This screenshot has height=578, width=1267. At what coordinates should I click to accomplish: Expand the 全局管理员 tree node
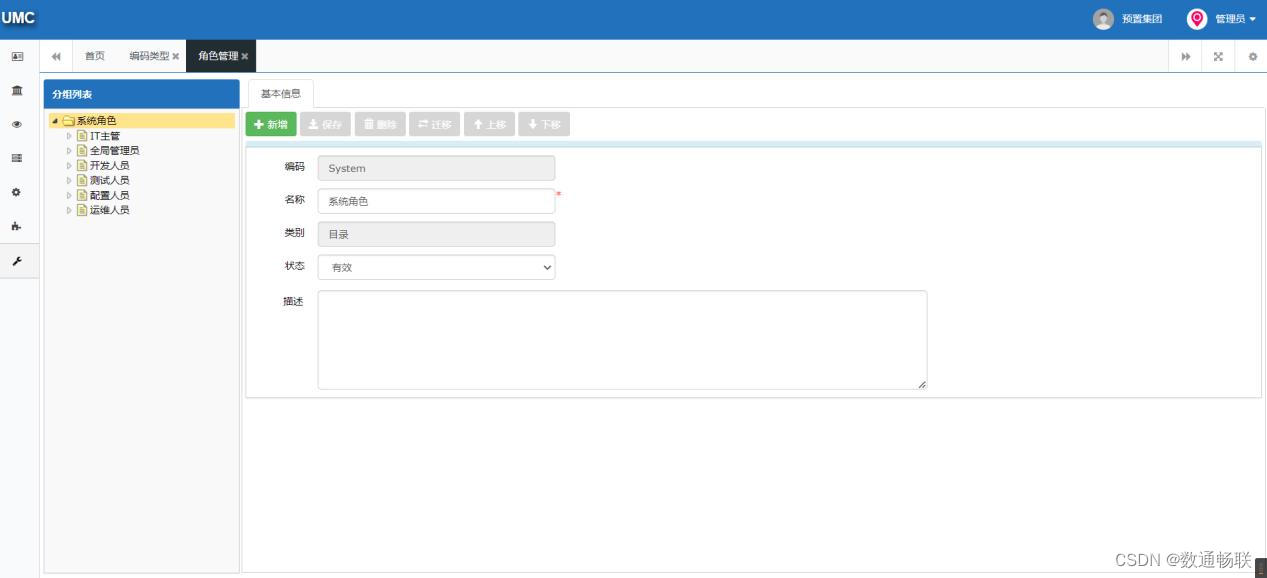point(69,151)
